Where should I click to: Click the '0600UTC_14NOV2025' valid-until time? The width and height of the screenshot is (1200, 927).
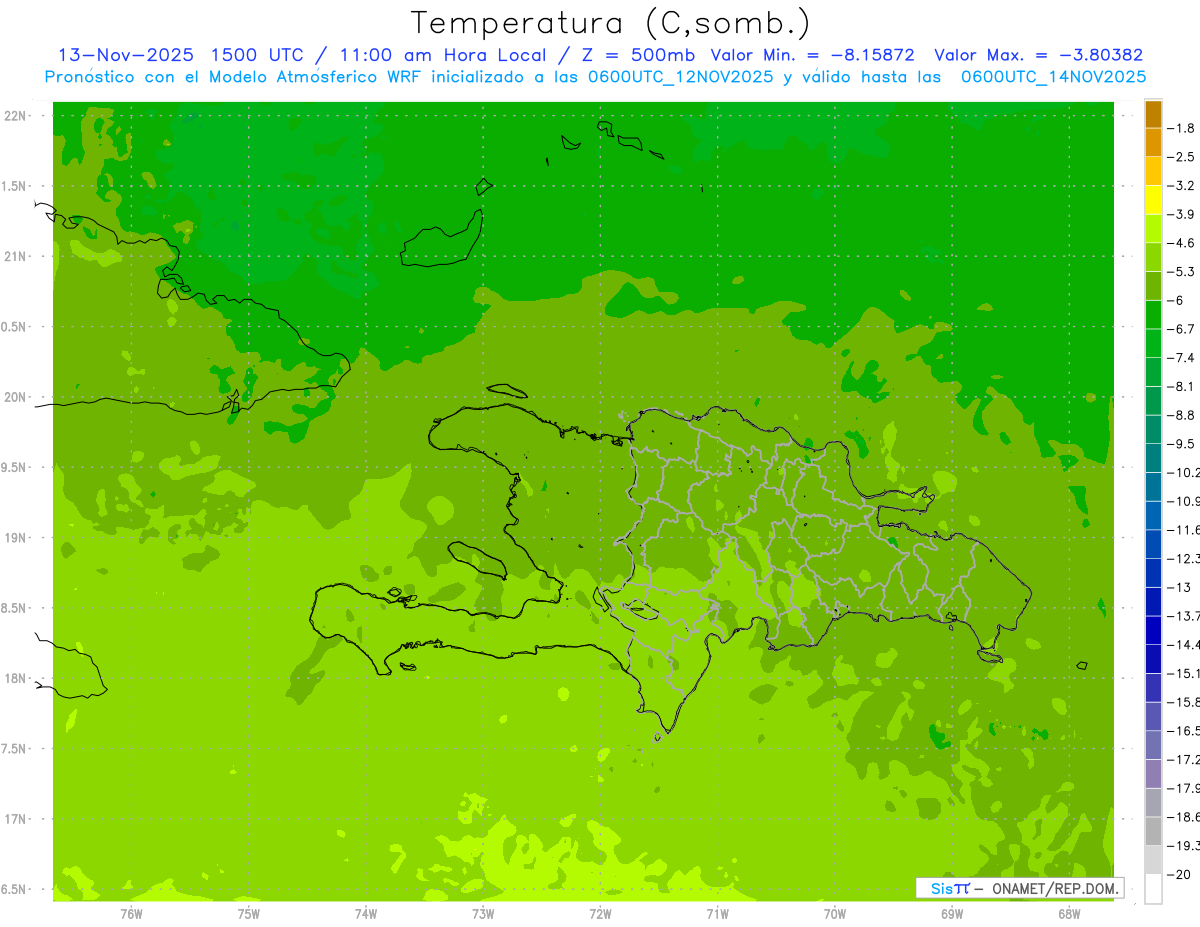1053,77
